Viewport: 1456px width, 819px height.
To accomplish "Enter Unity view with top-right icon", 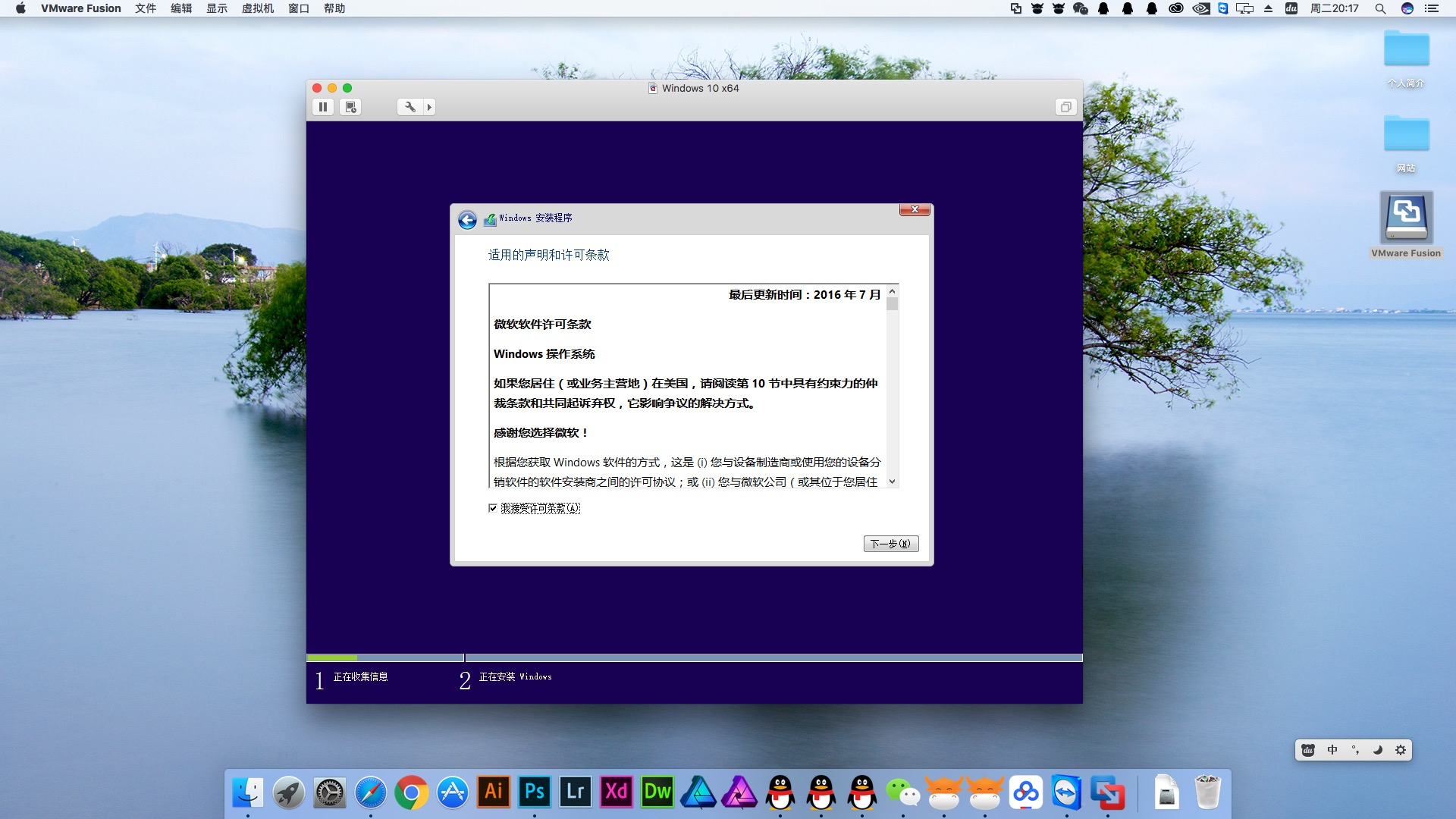I will (x=1065, y=107).
